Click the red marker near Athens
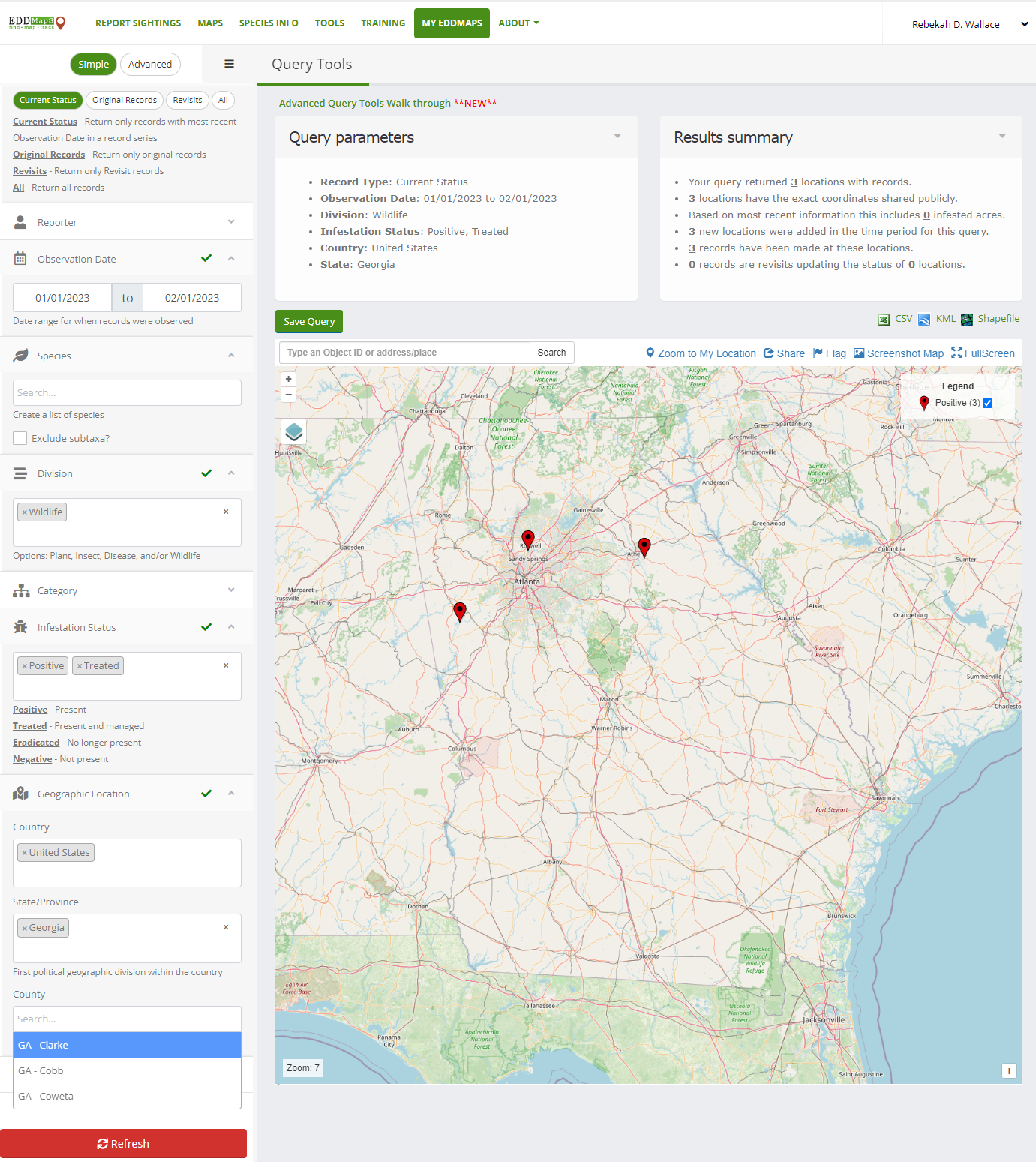The width and height of the screenshot is (1036, 1162). tap(644, 547)
